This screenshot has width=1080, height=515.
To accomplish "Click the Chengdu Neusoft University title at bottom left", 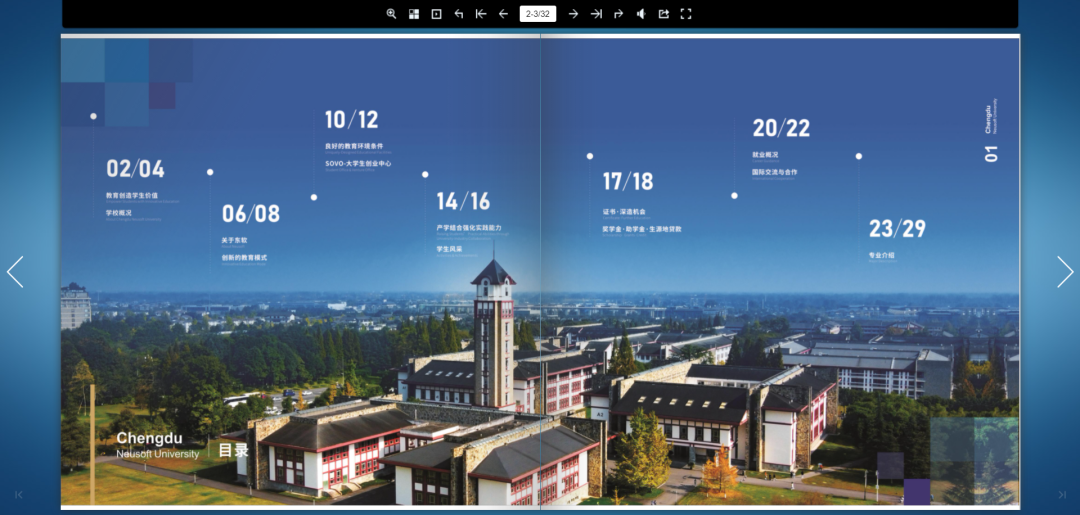I will click(x=158, y=445).
